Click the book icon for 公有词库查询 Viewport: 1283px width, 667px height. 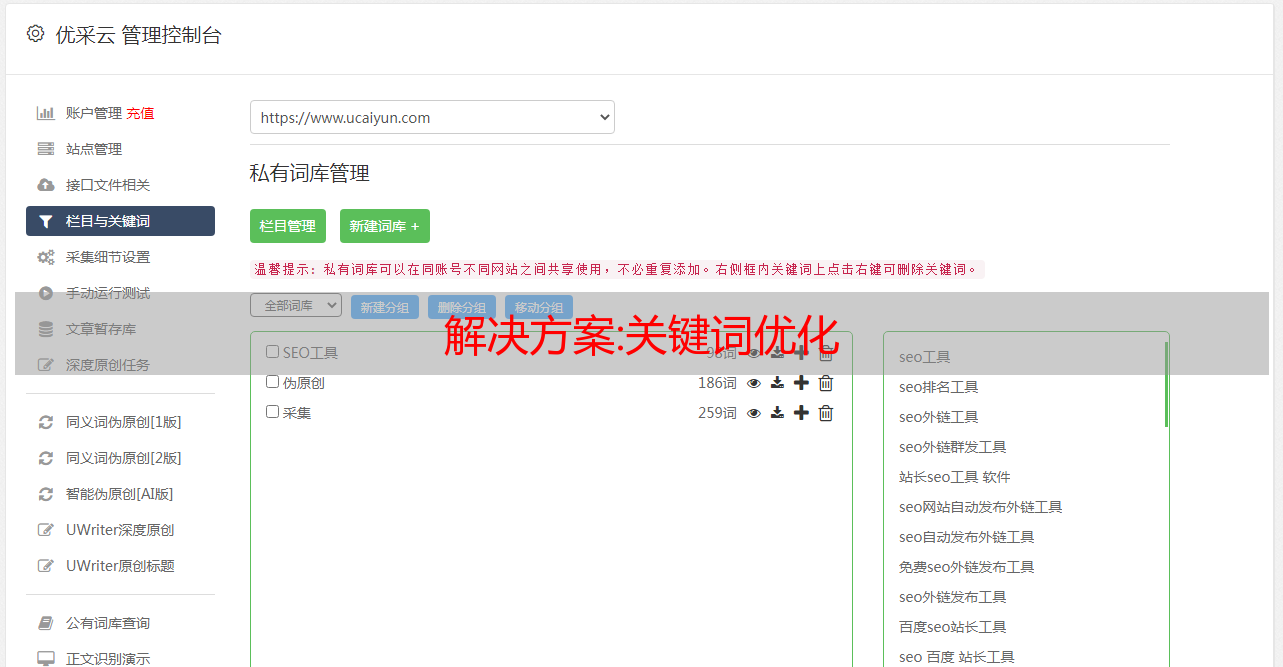pos(46,623)
